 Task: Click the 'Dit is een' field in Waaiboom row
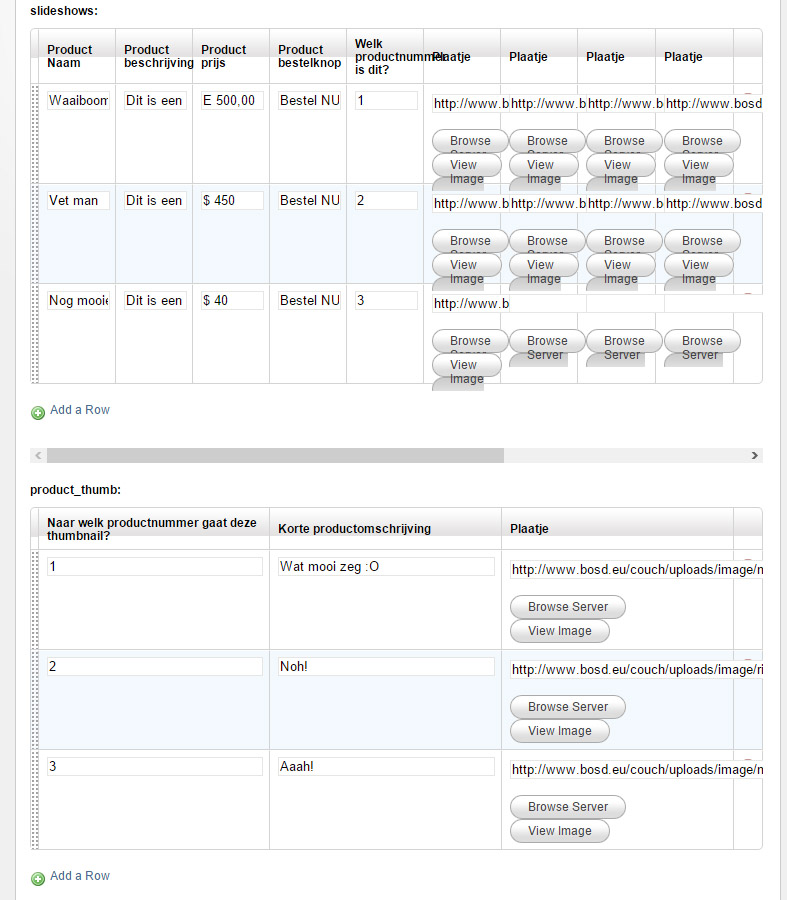[155, 100]
